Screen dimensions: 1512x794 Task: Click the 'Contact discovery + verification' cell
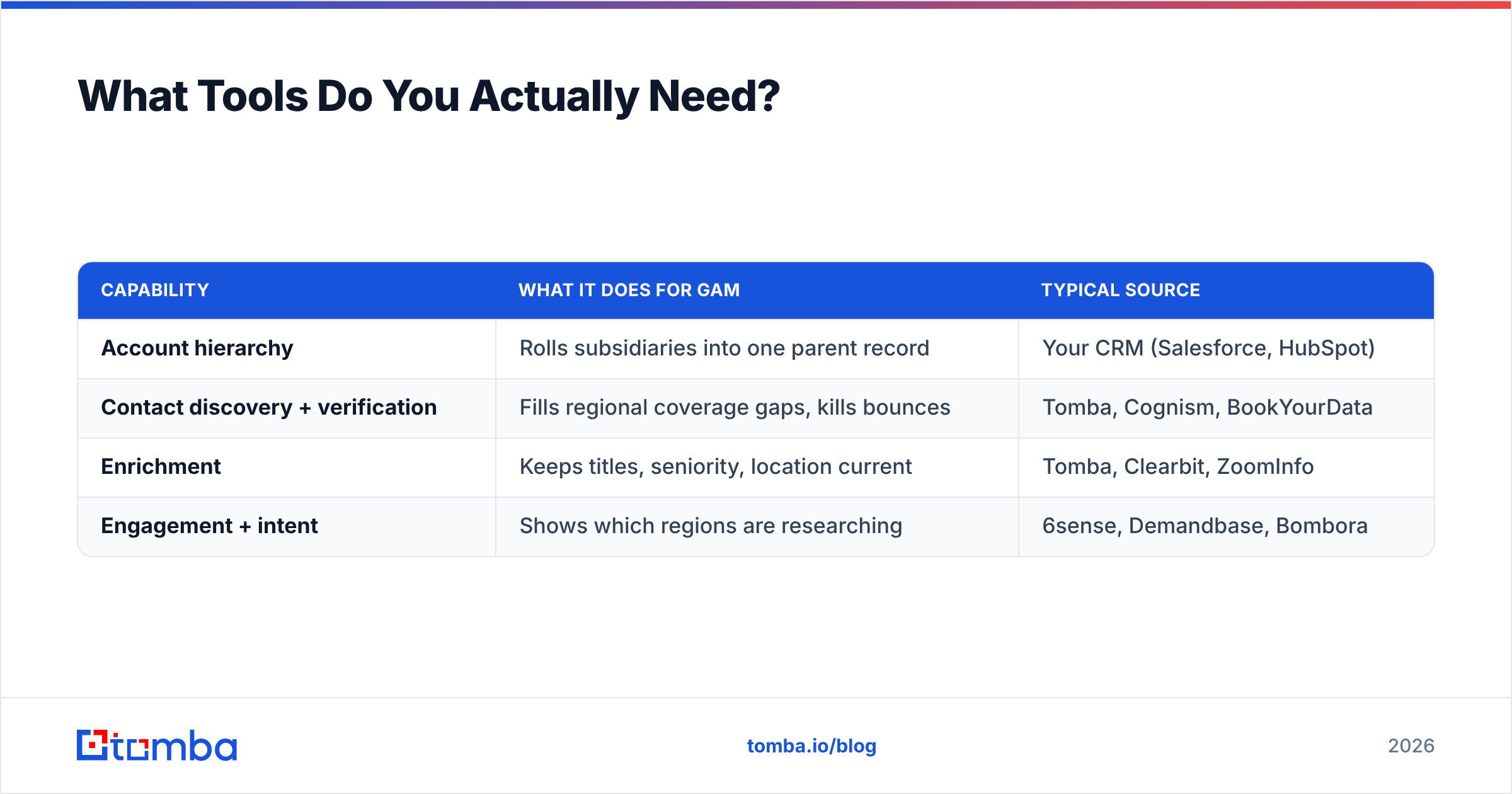click(287, 408)
